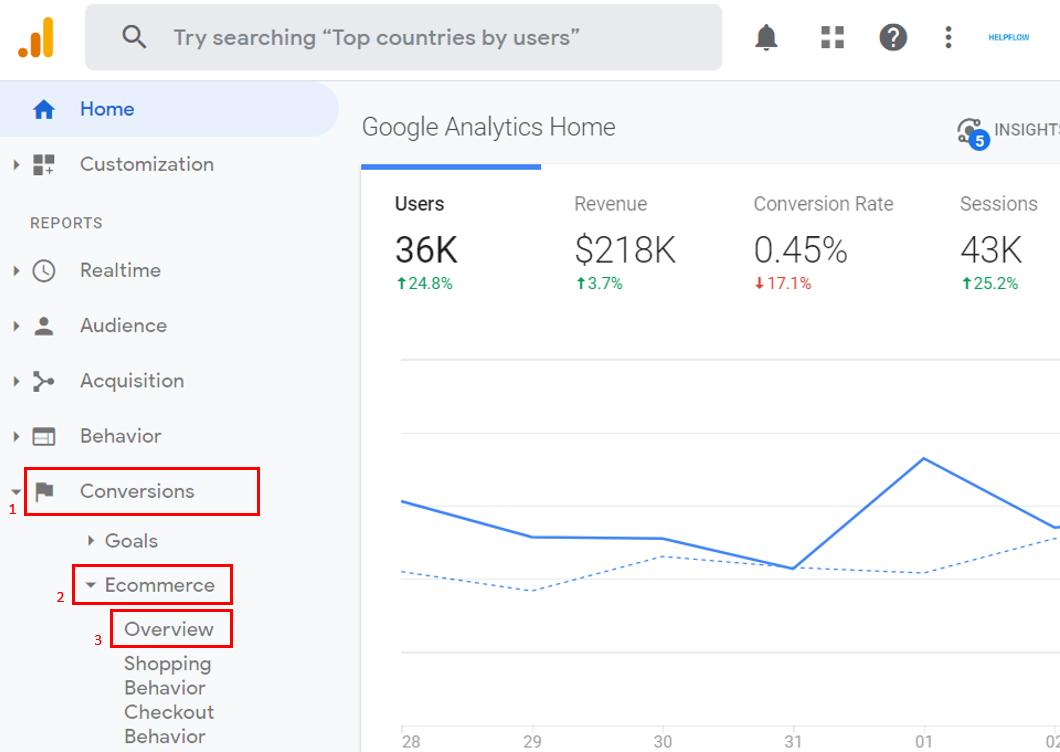The image size is (1060, 752).
Task: Click the Helpflow account logo
Action: [1009, 37]
